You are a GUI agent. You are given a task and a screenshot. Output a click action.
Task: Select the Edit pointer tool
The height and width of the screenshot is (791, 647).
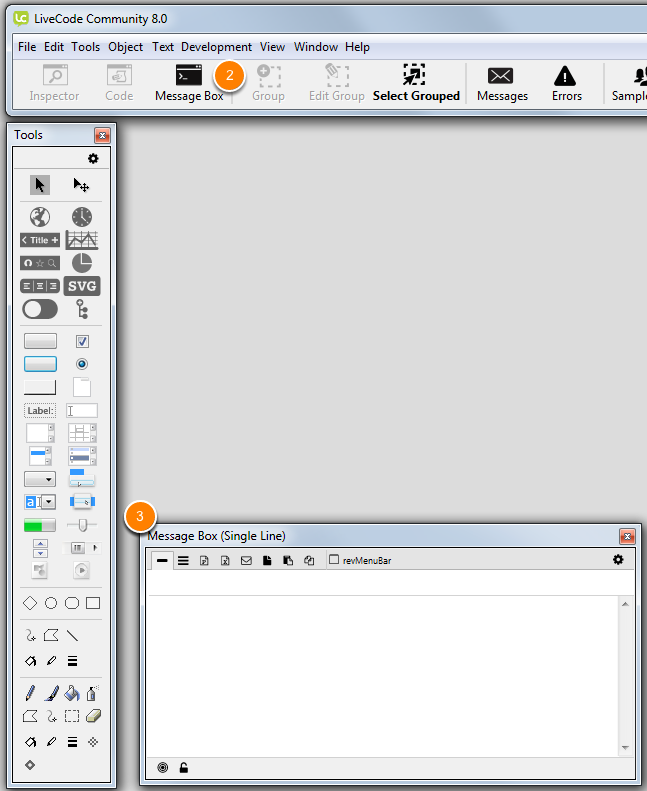point(81,185)
